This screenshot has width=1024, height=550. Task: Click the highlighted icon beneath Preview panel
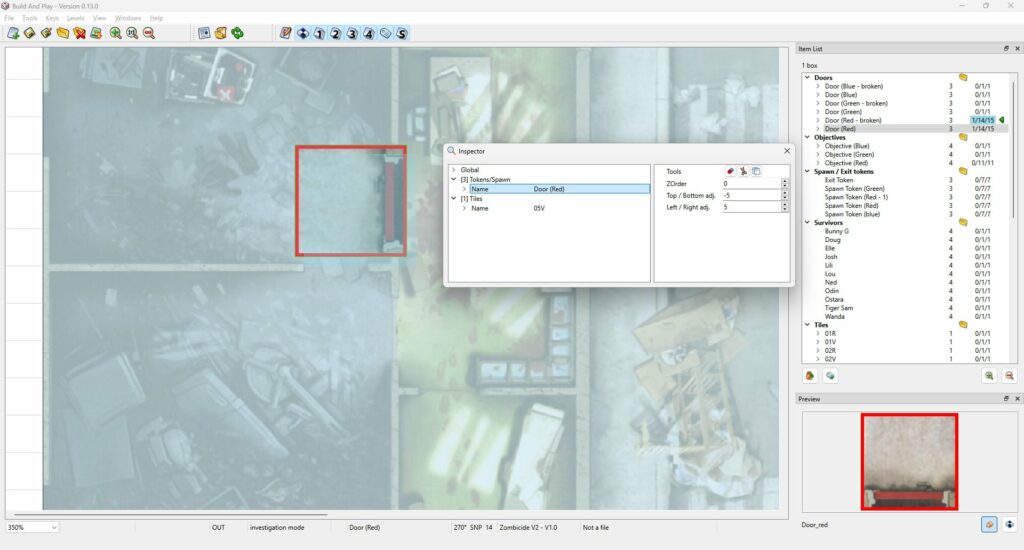coord(989,525)
